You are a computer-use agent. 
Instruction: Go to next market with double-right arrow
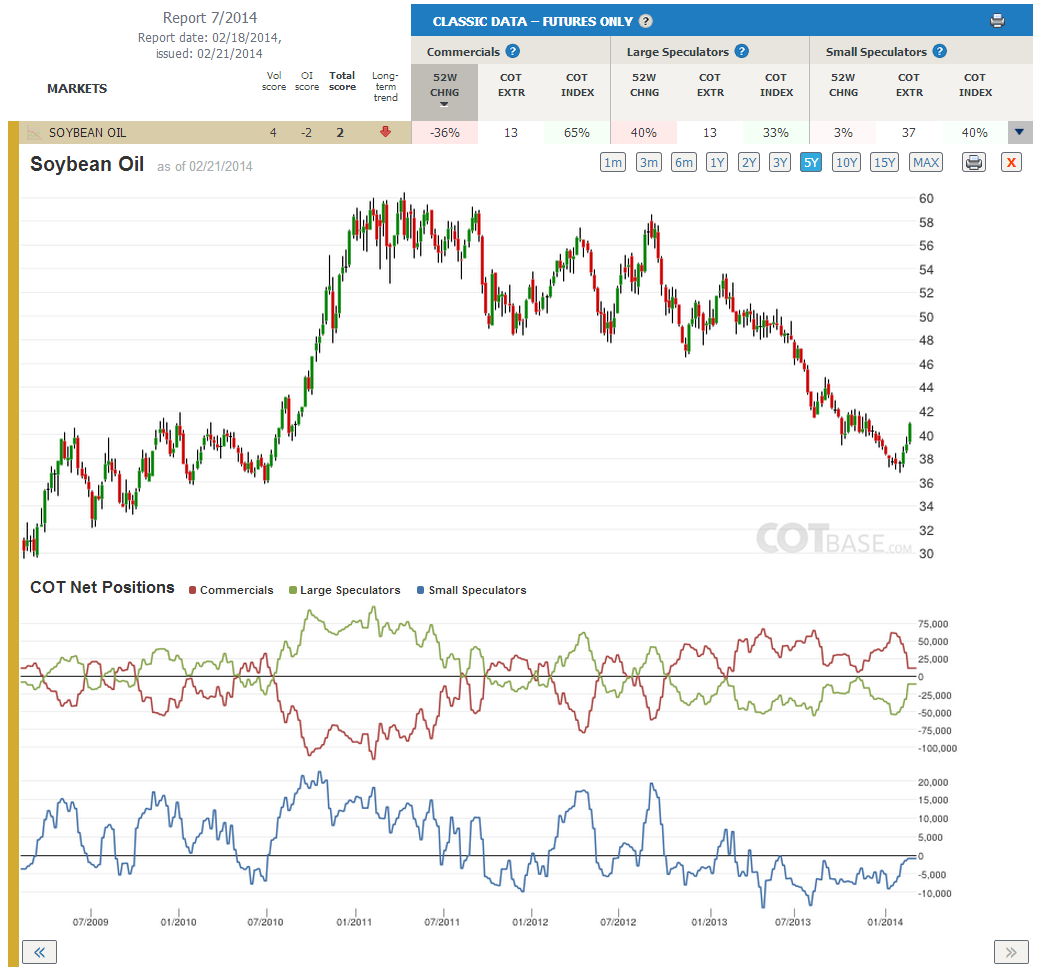[x=1011, y=952]
